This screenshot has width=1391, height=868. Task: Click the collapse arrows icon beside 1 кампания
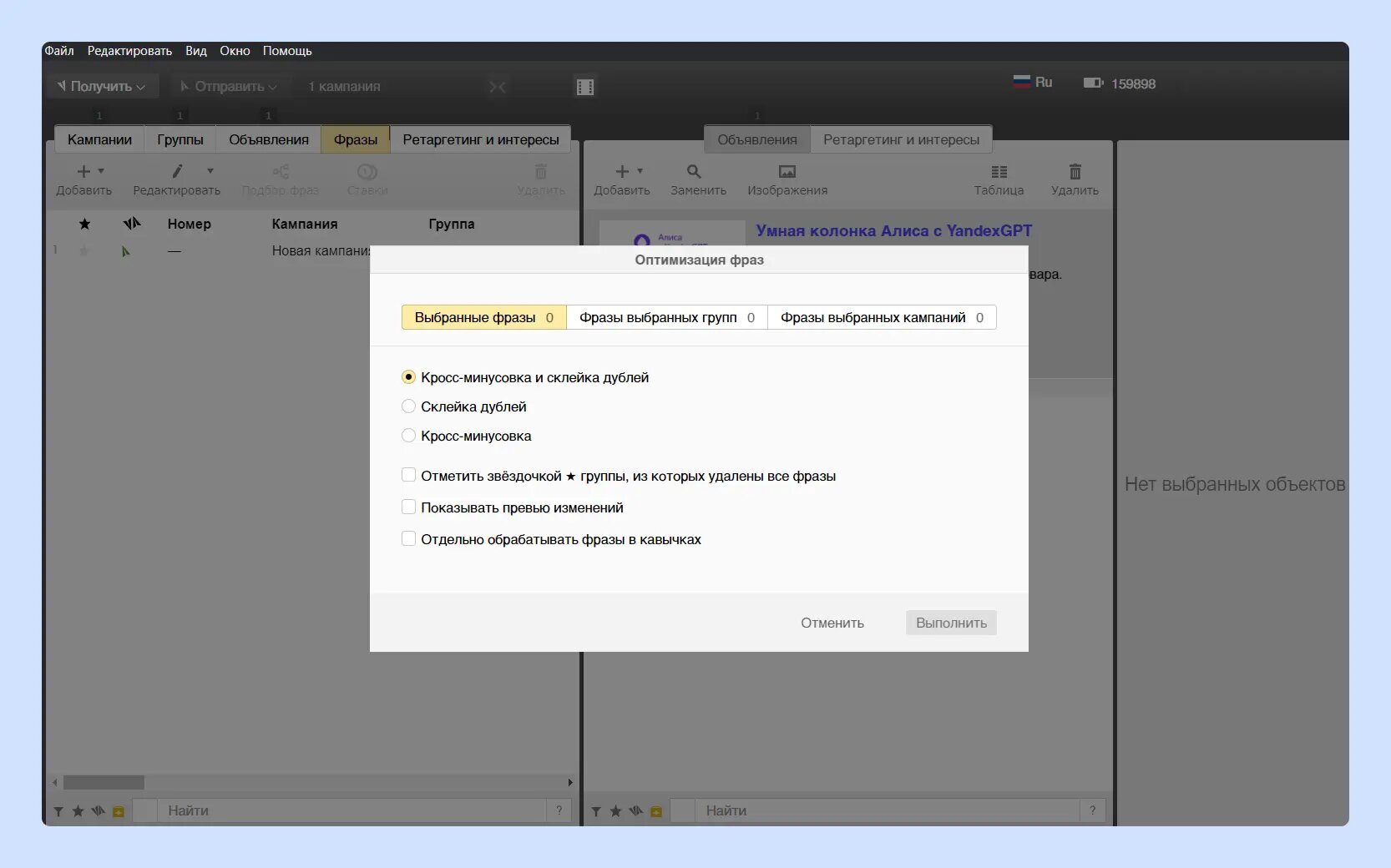498,87
